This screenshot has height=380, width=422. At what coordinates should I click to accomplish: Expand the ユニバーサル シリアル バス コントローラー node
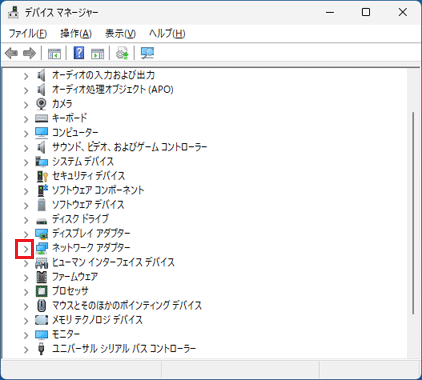(x=26, y=350)
